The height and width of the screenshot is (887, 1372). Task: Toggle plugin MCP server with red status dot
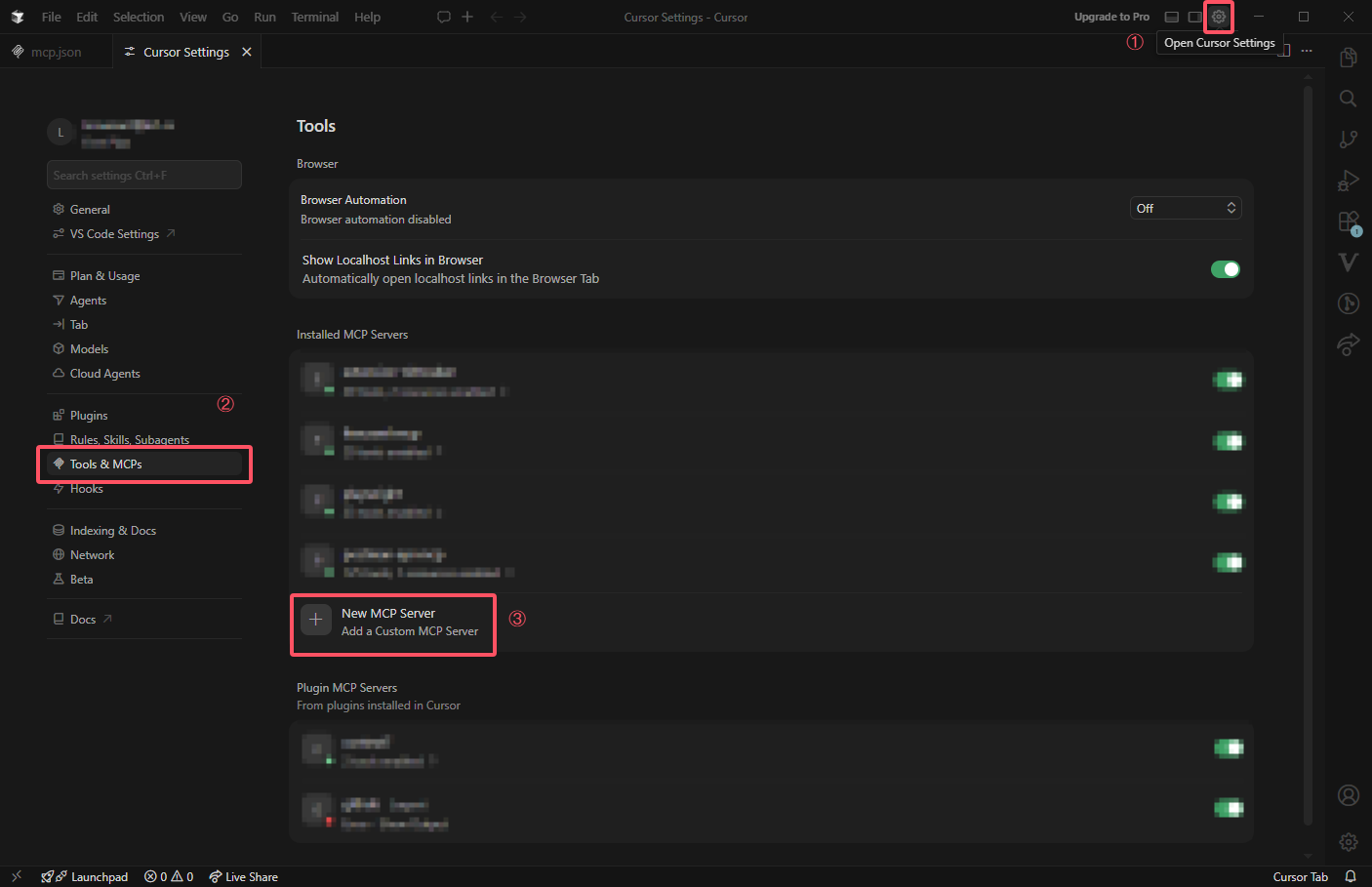point(1229,808)
